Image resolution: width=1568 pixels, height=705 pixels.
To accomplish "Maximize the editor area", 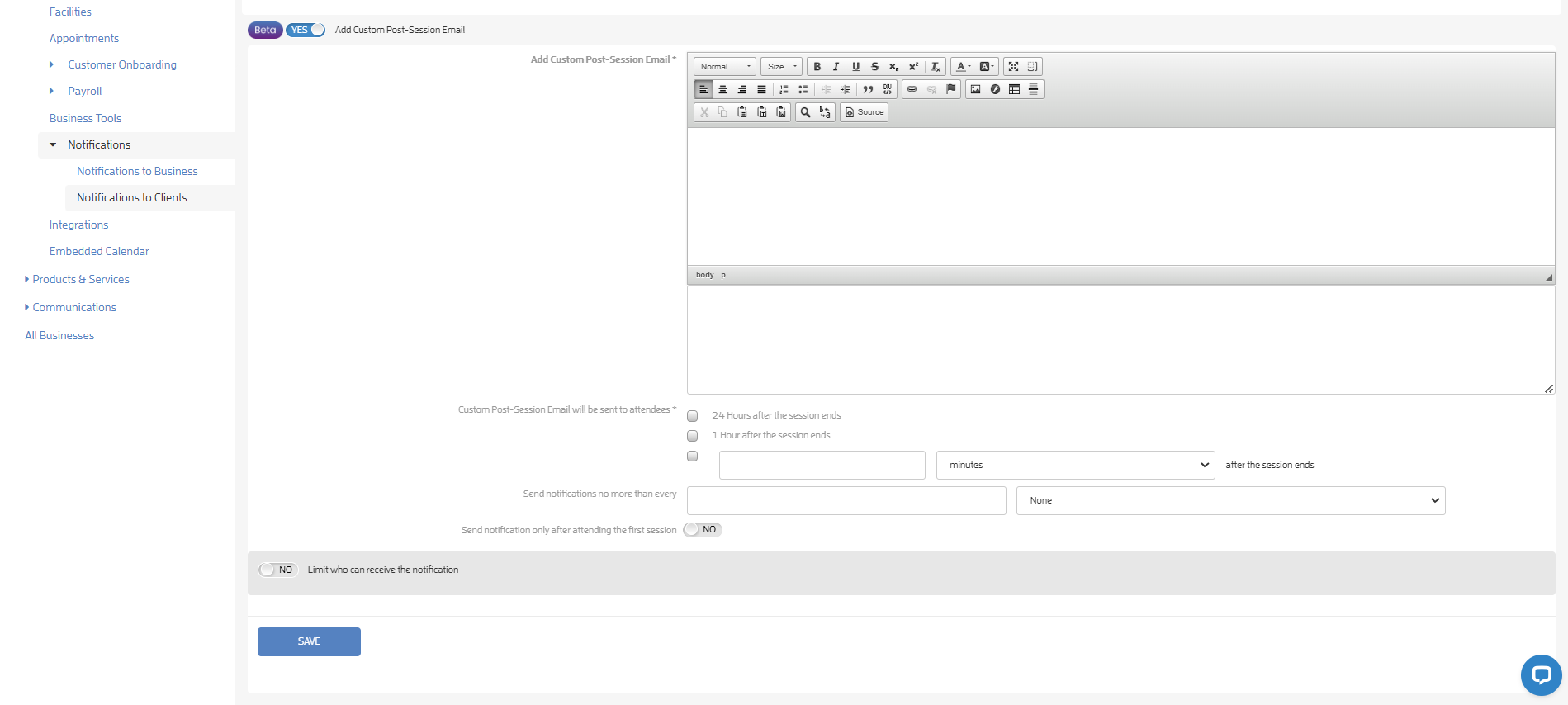I will point(1013,67).
